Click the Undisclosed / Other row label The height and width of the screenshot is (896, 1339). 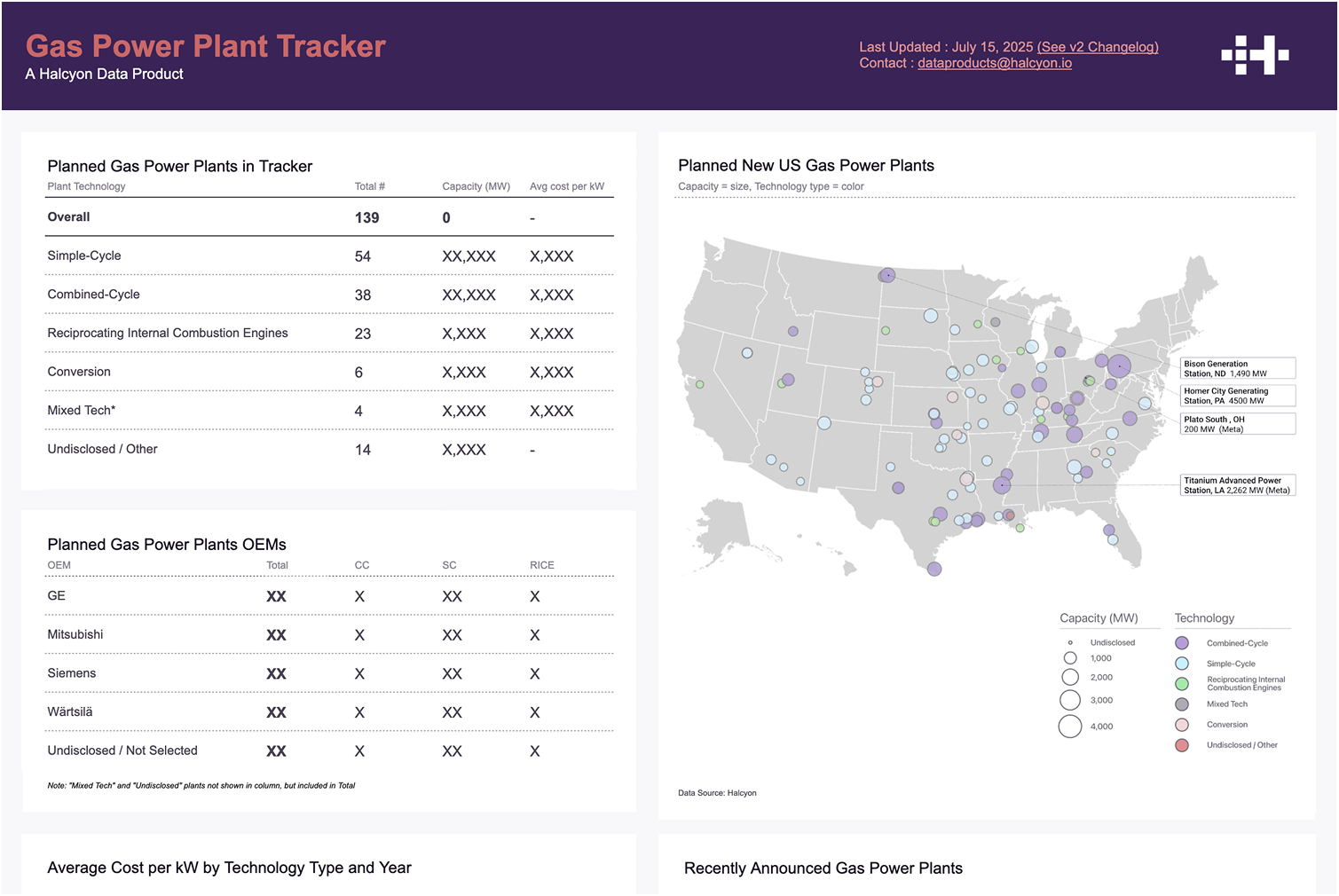point(102,449)
